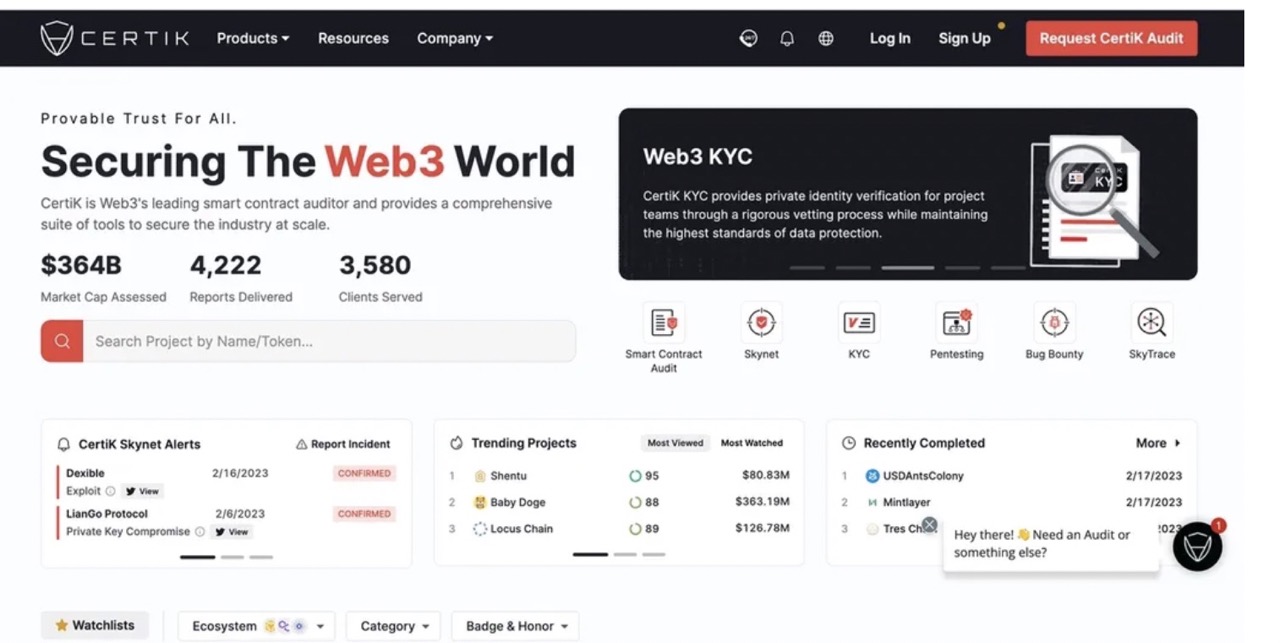Select the Most Viewed tab
This screenshot has height=643, width=1280.
point(675,443)
